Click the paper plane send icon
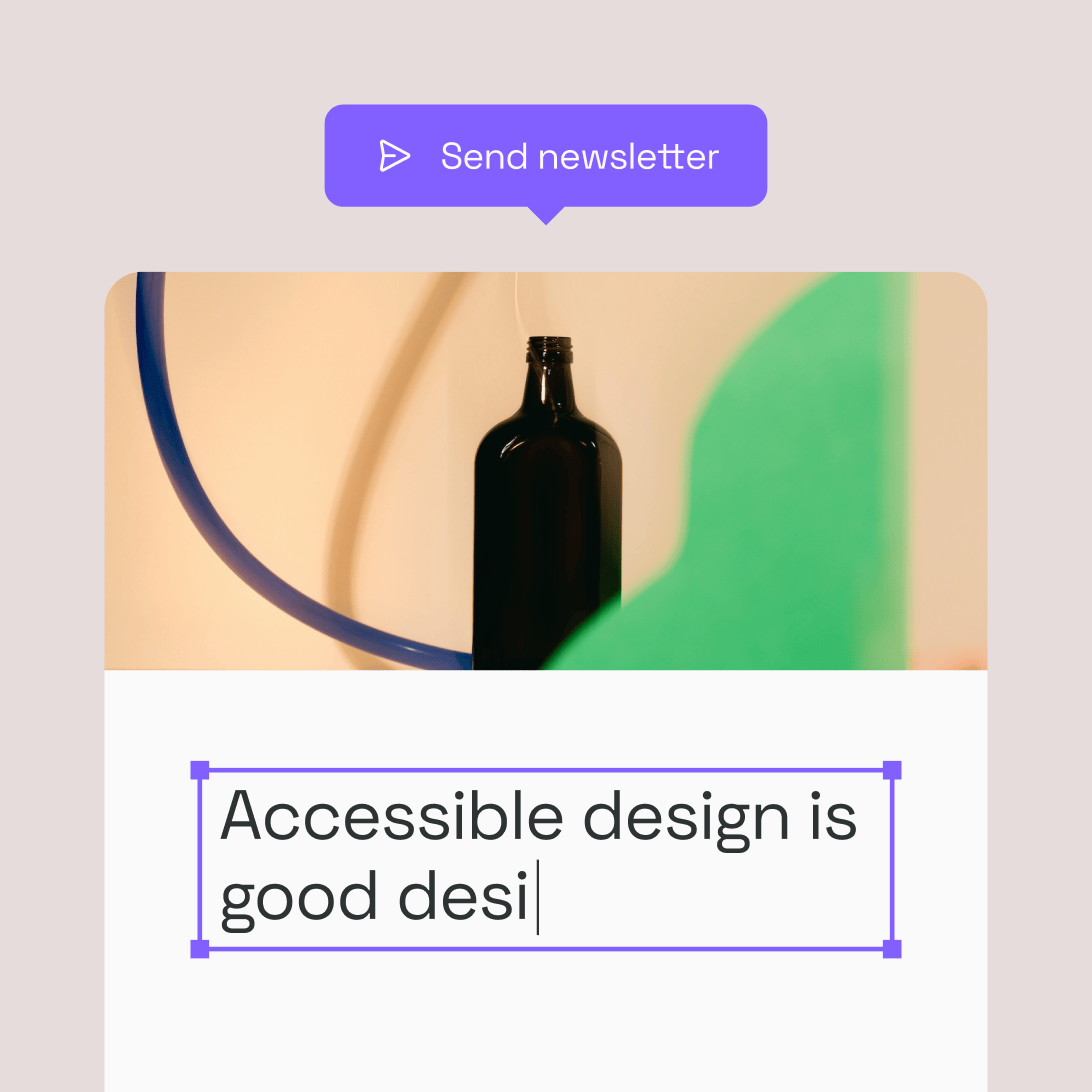Viewport: 1092px width, 1092px height. (394, 155)
